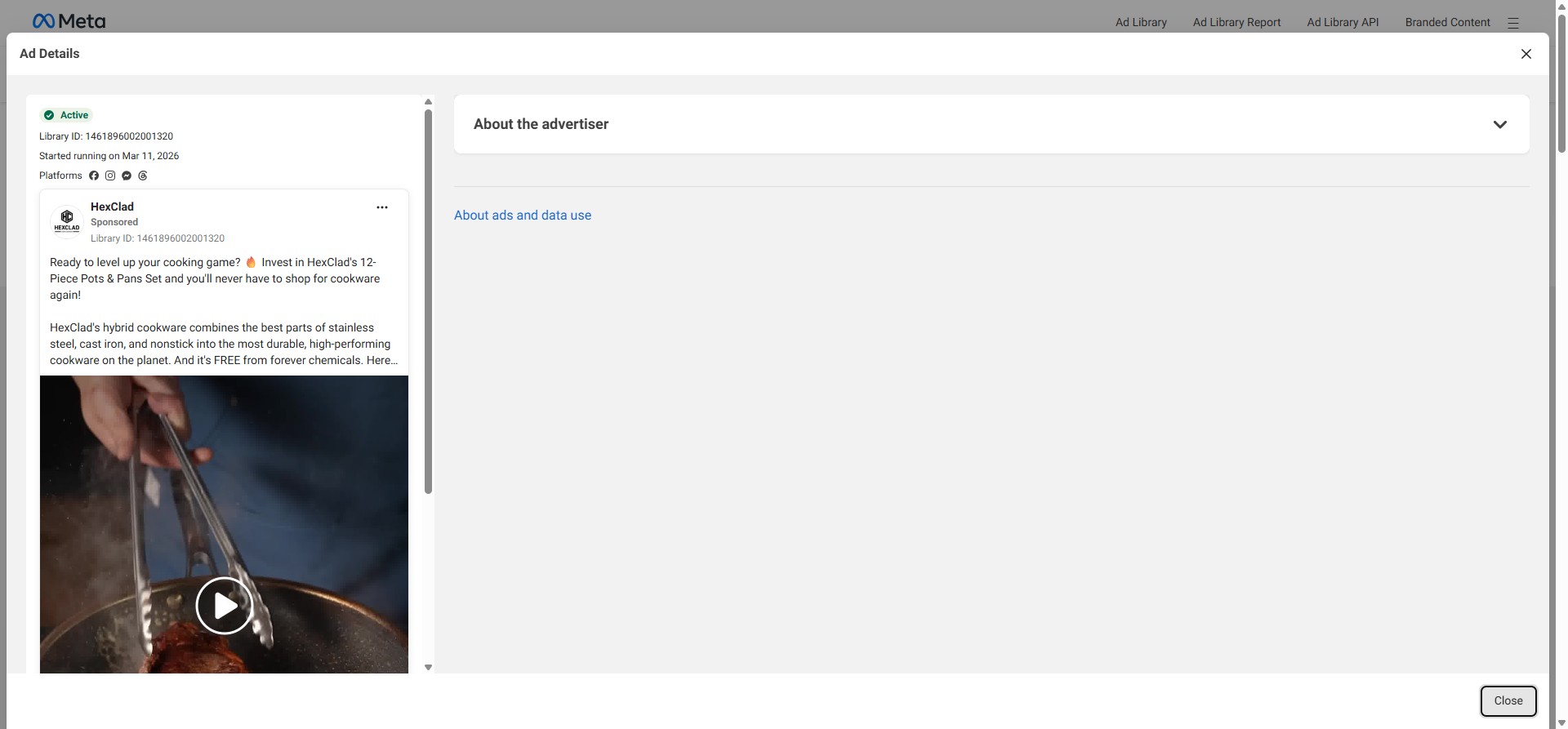This screenshot has height=729, width=1568.
Task: Click the Sponsored label
Action: (x=114, y=222)
